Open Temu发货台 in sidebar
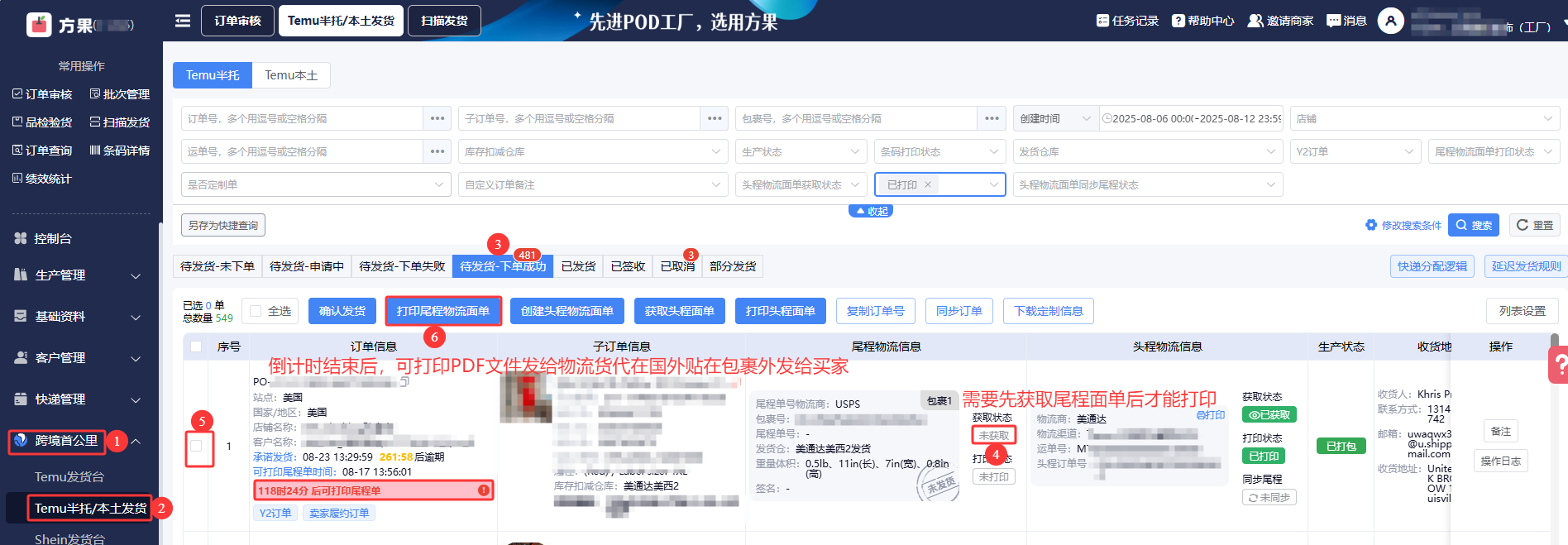The width and height of the screenshot is (1568, 545). [x=69, y=477]
